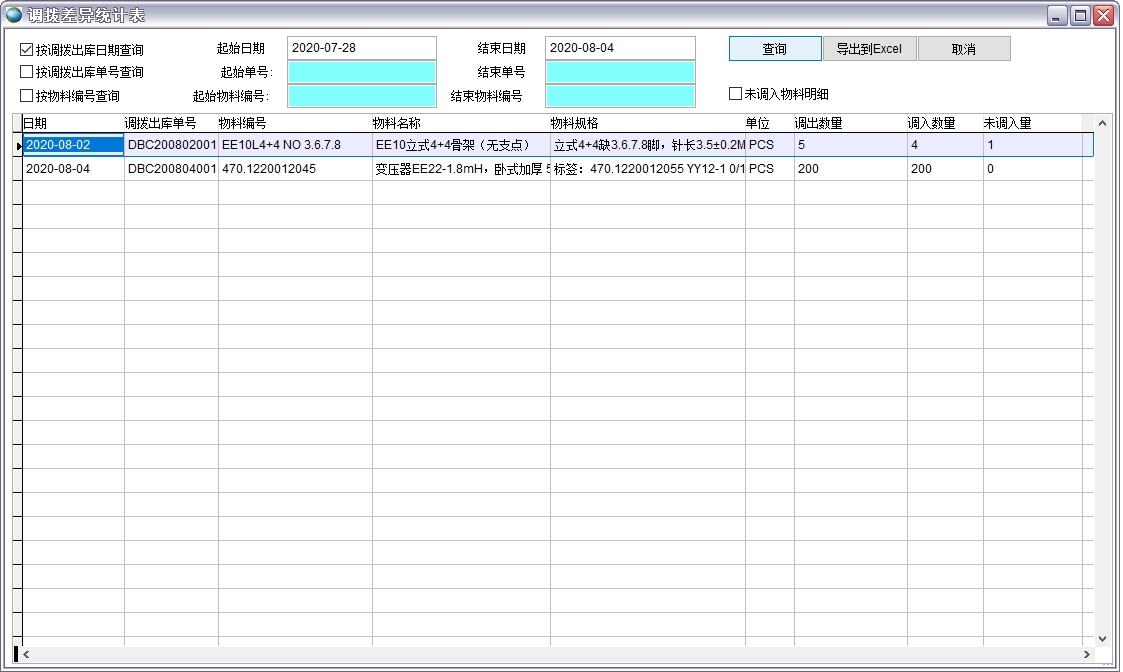Check the 未调入物料明细 option
This screenshot has width=1123, height=672.
pos(735,94)
